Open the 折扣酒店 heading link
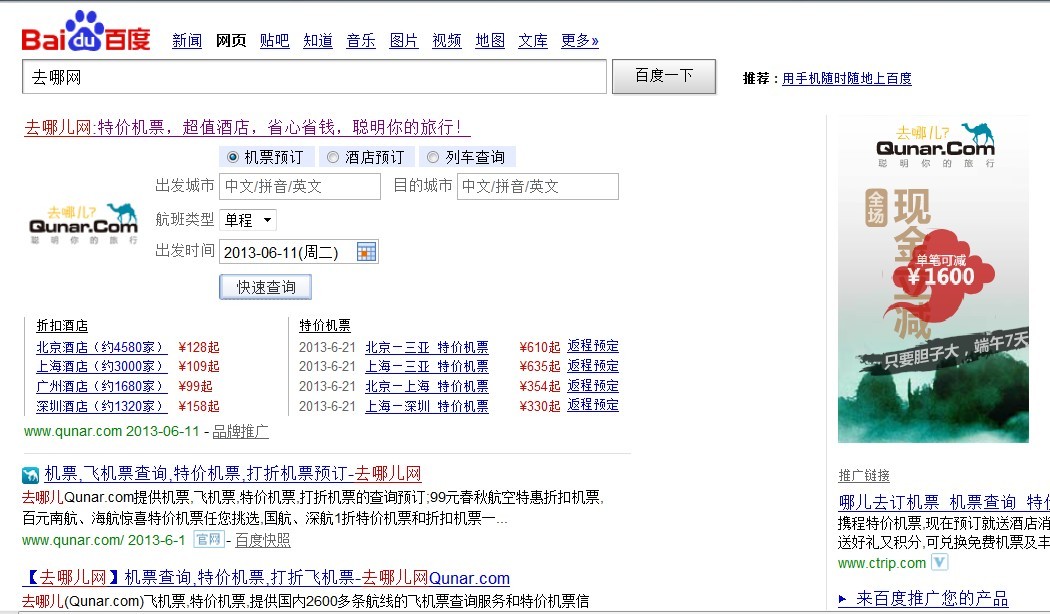Screen dimensions: 1050x614 pos(62,326)
